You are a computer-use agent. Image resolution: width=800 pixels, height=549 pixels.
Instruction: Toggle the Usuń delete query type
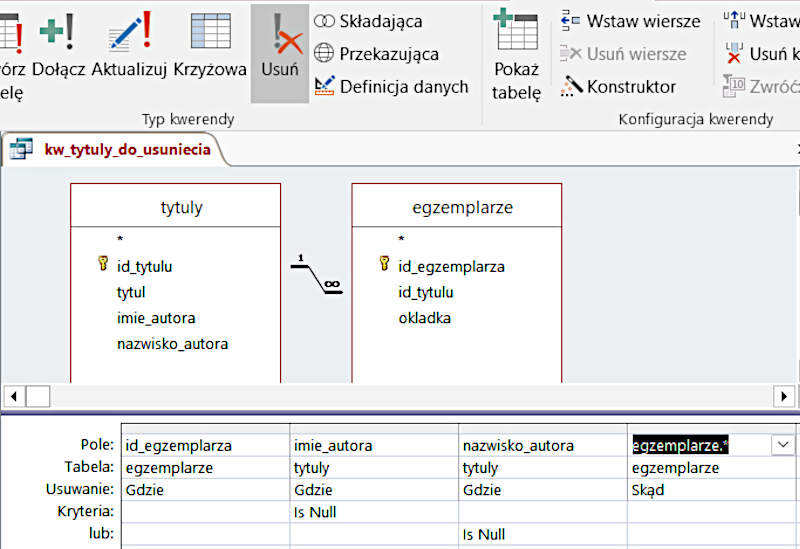[x=280, y=53]
